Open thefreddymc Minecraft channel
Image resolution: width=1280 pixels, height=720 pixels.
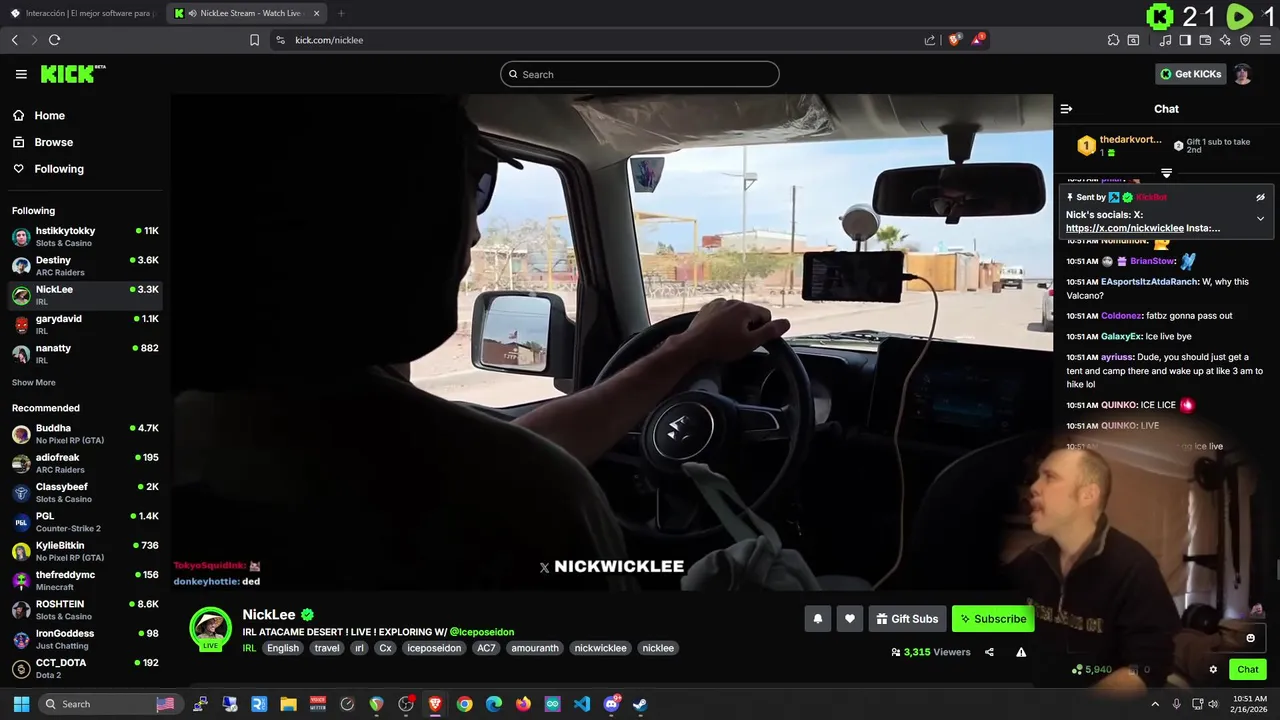85,580
